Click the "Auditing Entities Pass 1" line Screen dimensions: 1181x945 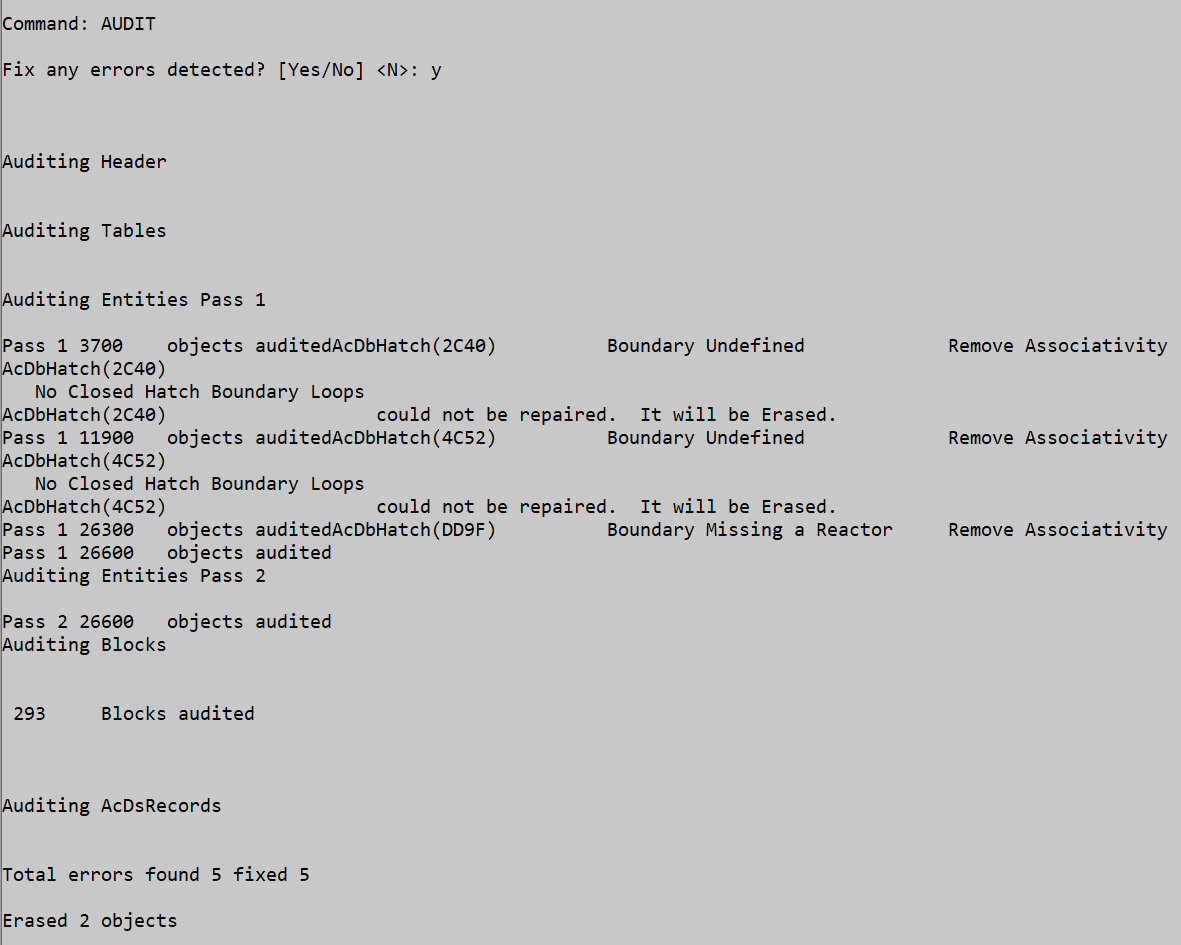[133, 300]
